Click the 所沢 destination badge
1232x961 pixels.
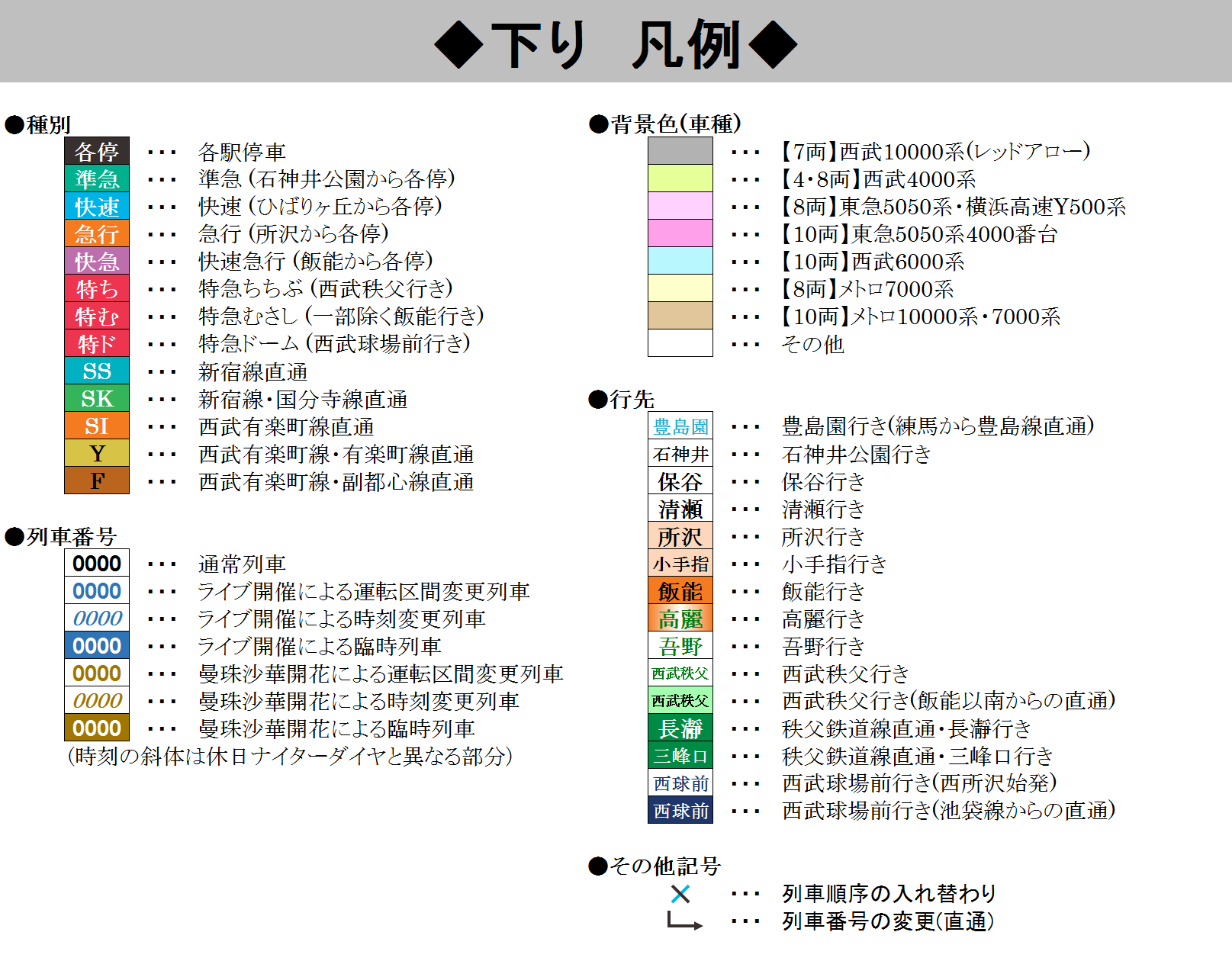(x=680, y=535)
